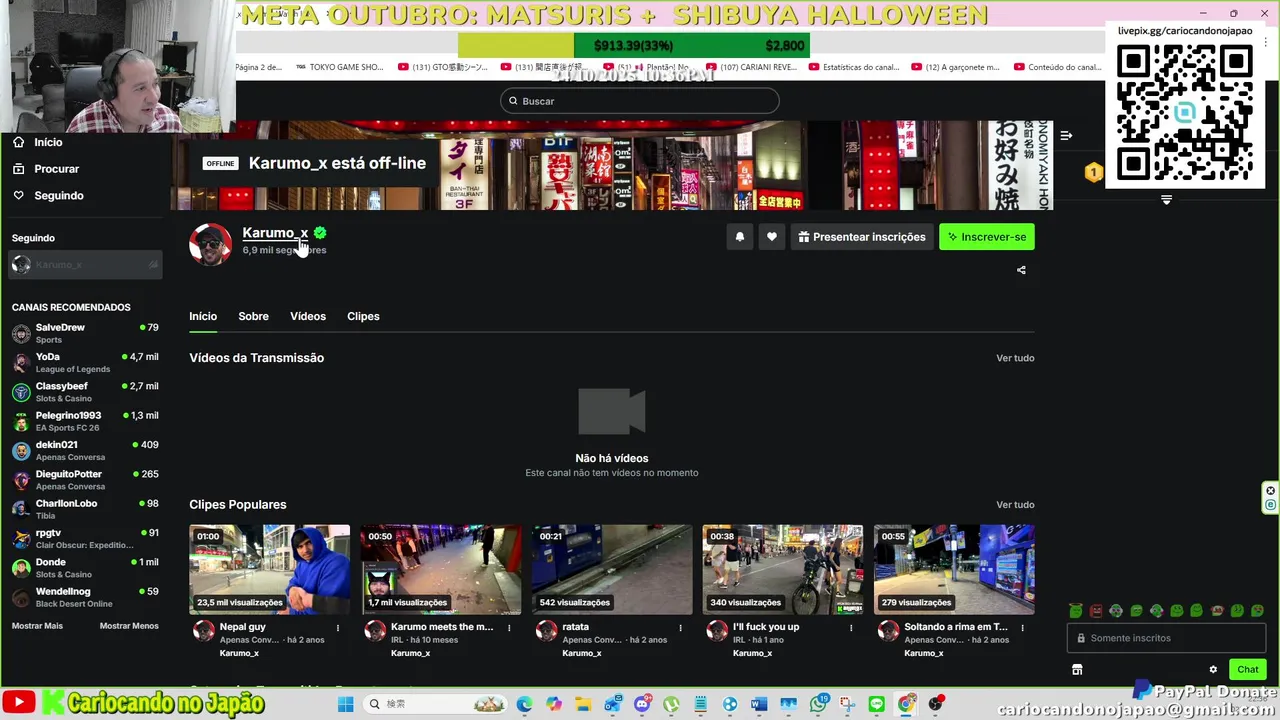Open DieguitoPotter recommended channel
1280x720 pixels.
(85, 480)
